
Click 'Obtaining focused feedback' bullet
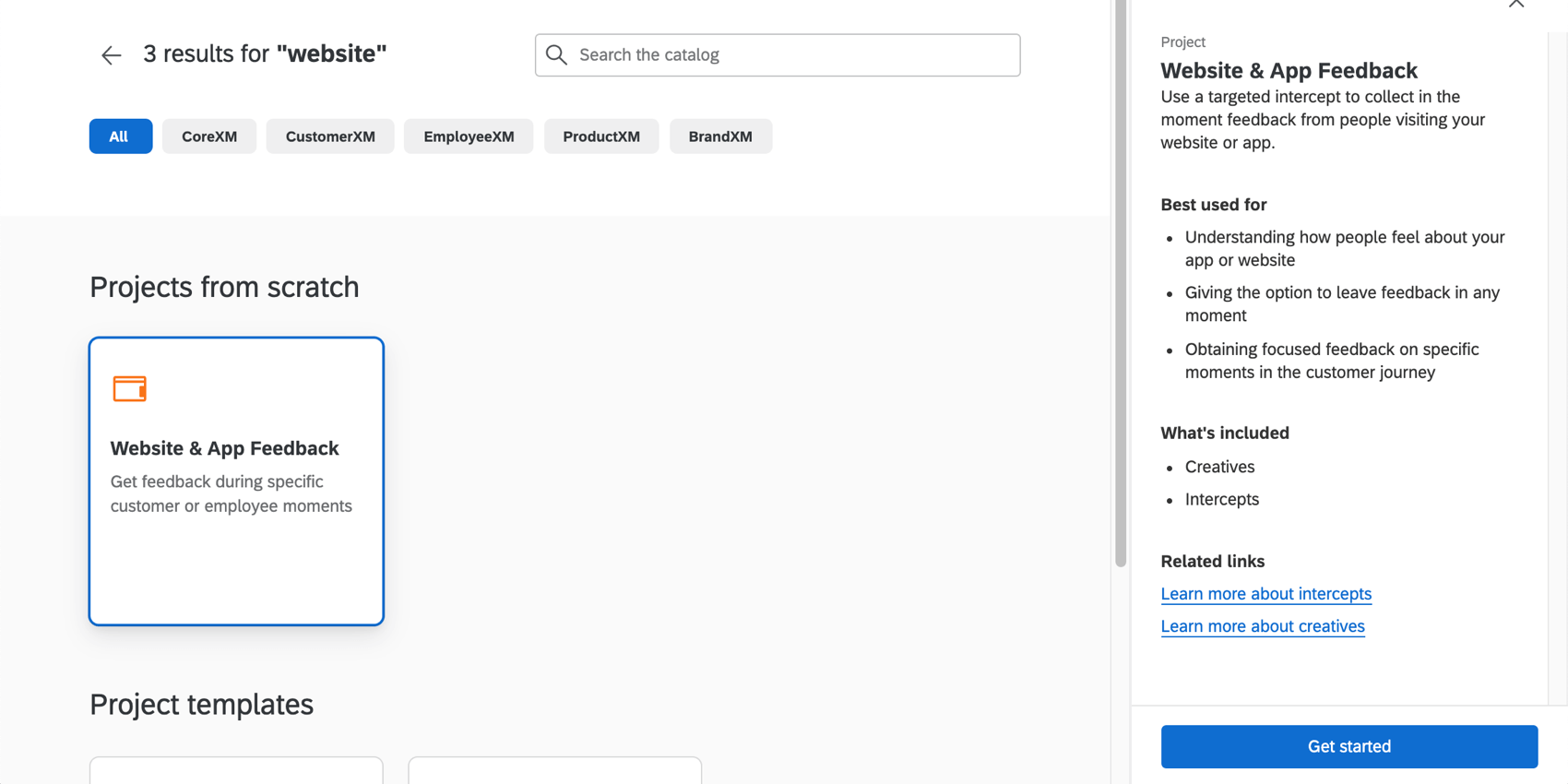[x=1332, y=361]
